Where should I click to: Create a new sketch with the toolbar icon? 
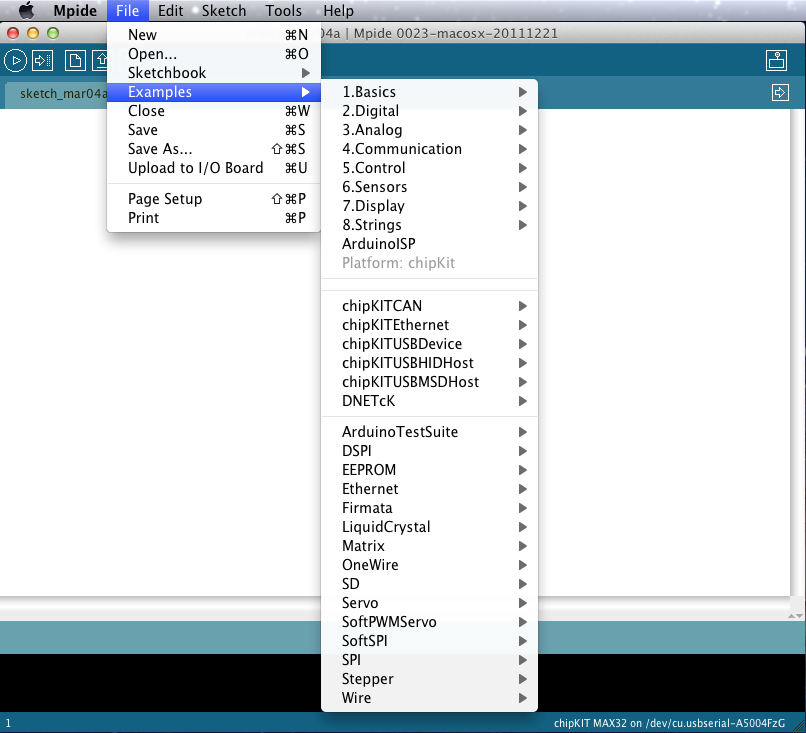[74, 60]
